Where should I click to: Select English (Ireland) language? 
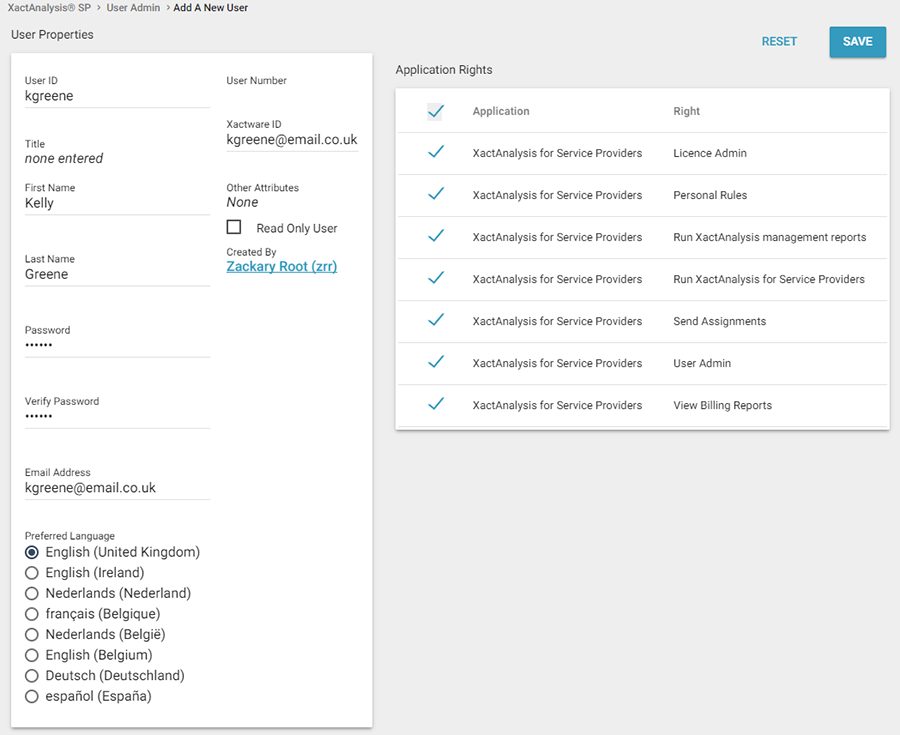pos(32,573)
